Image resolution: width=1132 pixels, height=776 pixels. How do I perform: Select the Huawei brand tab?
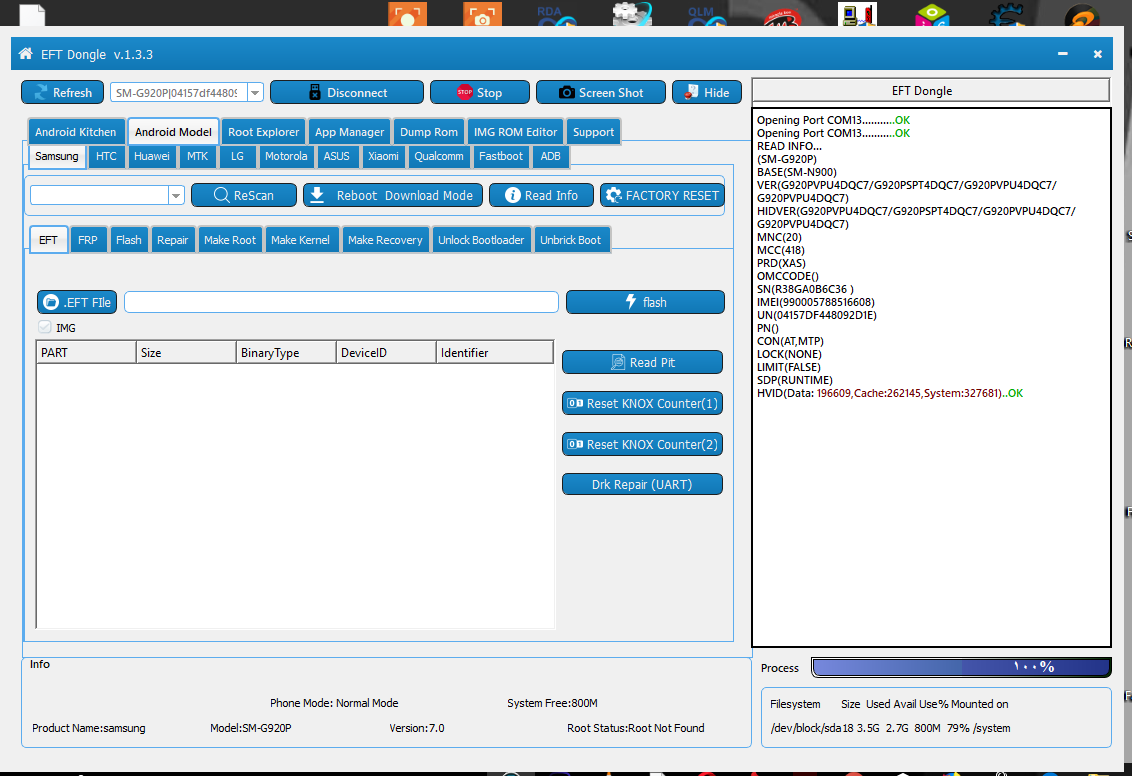tap(152, 156)
